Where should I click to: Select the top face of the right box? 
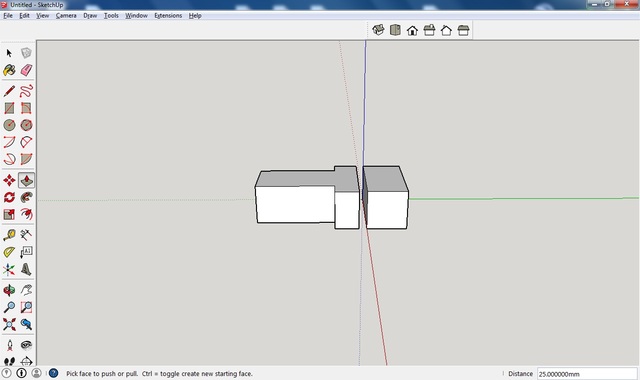pyautogui.click(x=385, y=179)
